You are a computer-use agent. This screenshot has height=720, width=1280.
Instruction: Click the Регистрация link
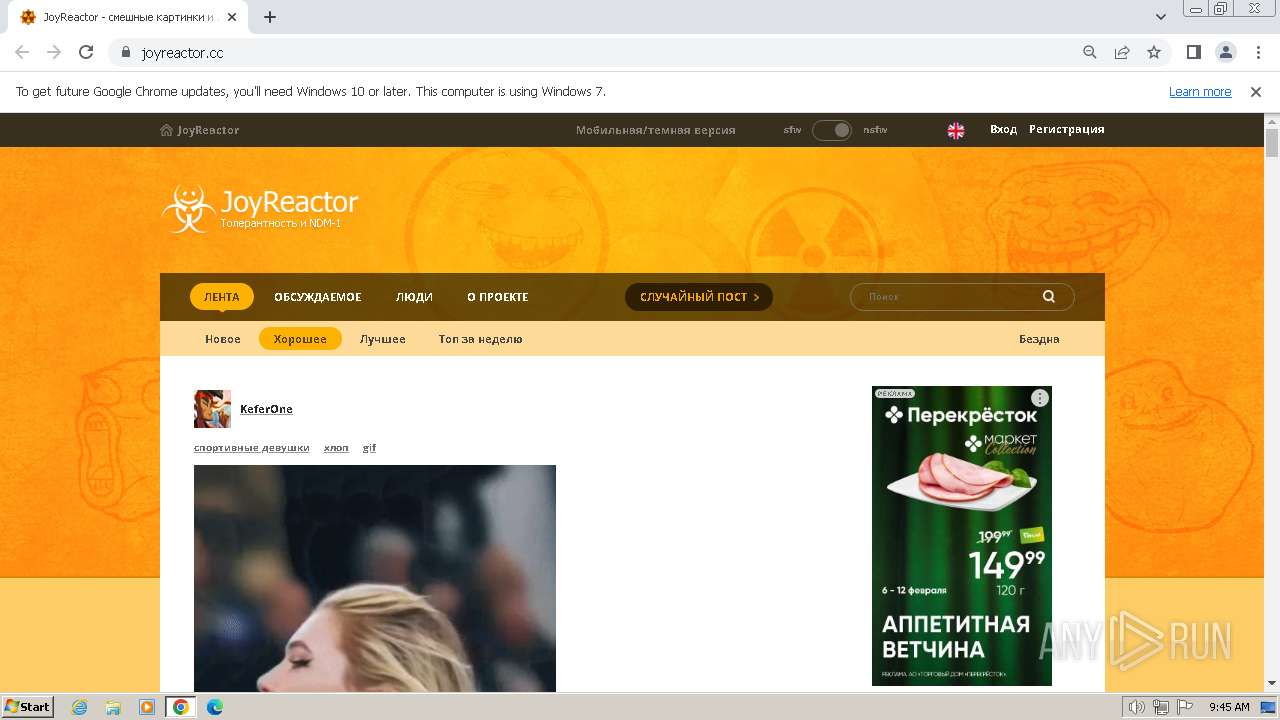coord(1067,129)
